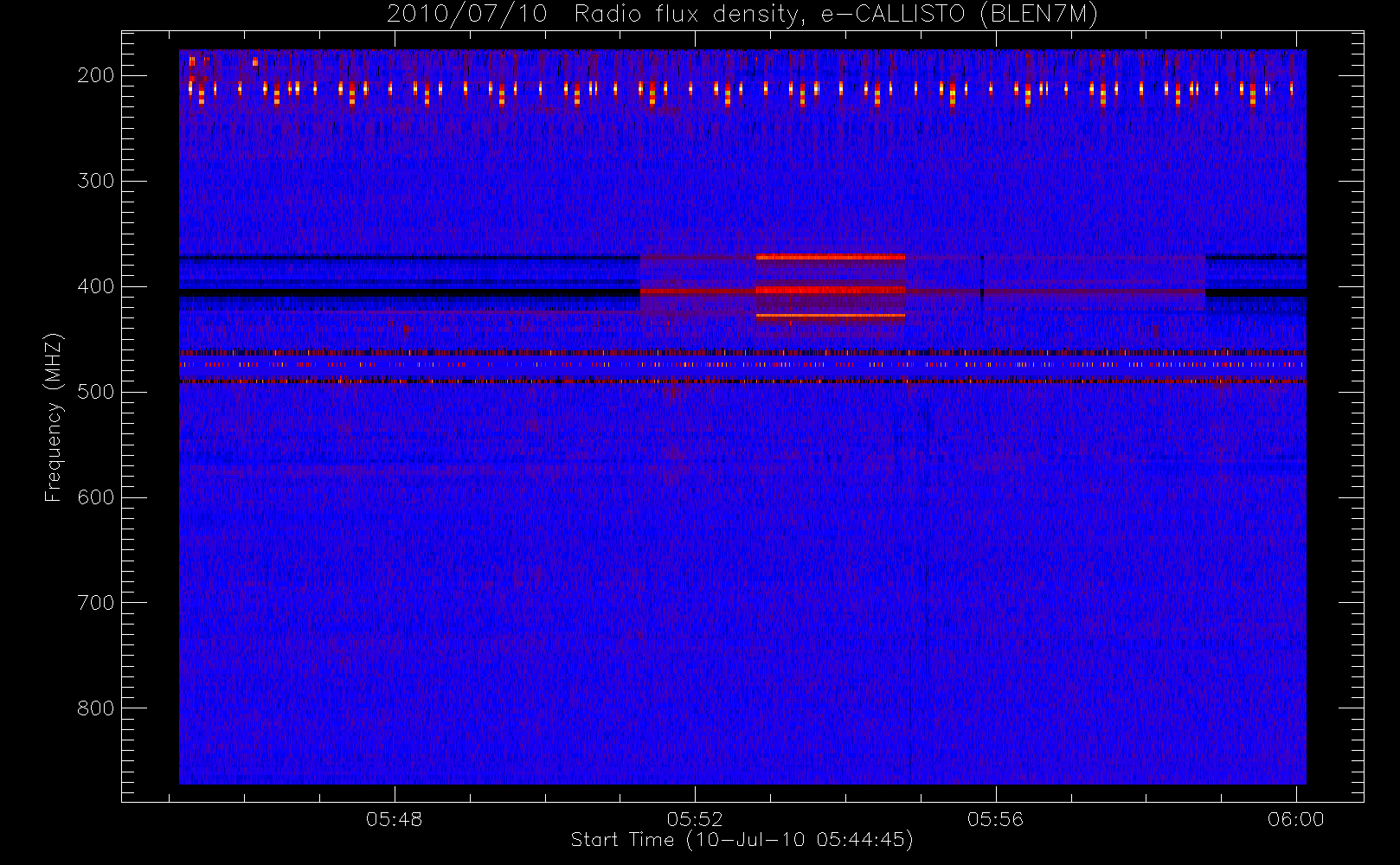Click the plot title mentioning e-CALLISTO (BLEN7M)

point(742,14)
